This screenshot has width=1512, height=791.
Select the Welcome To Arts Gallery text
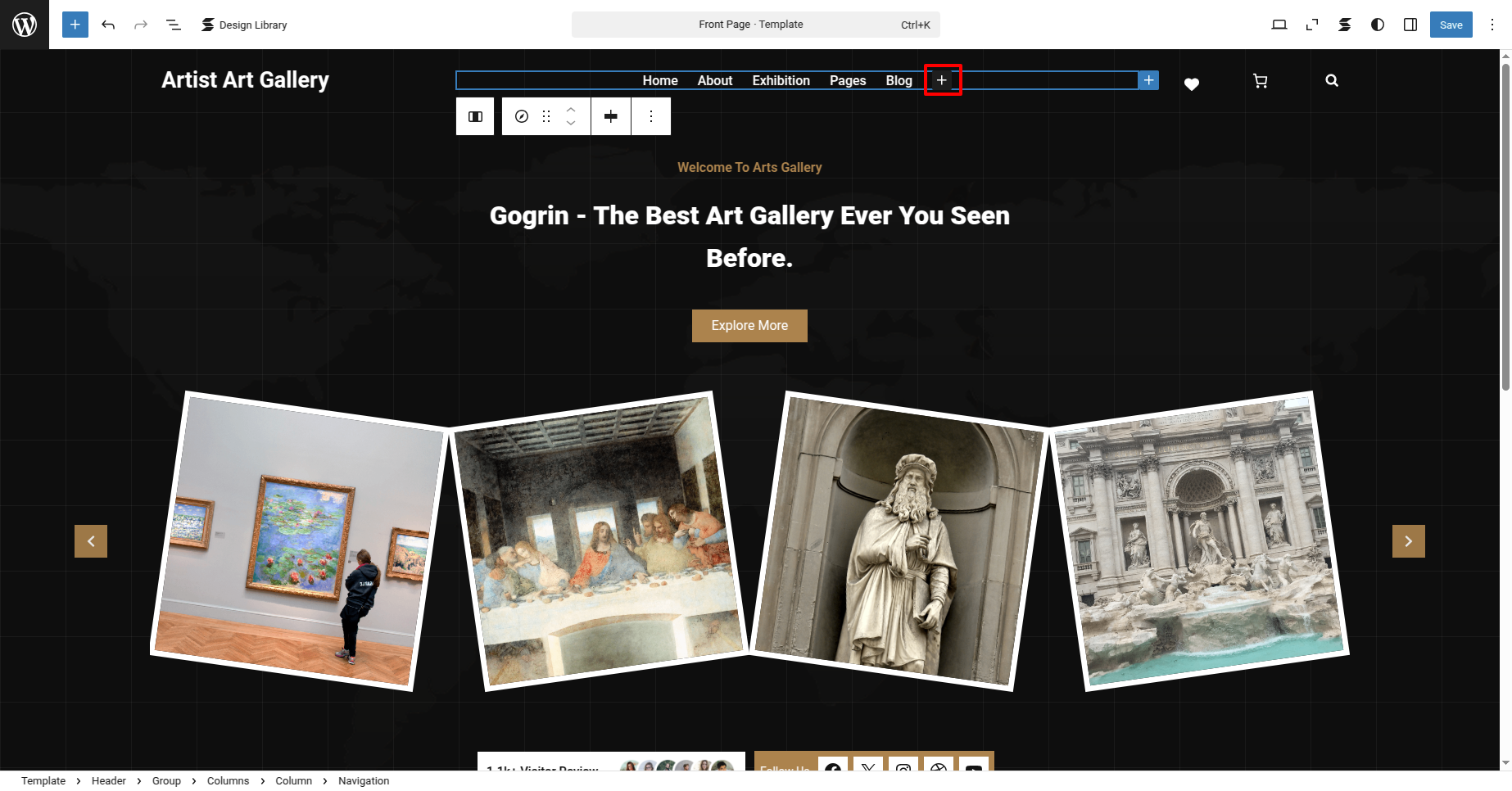[x=749, y=167]
